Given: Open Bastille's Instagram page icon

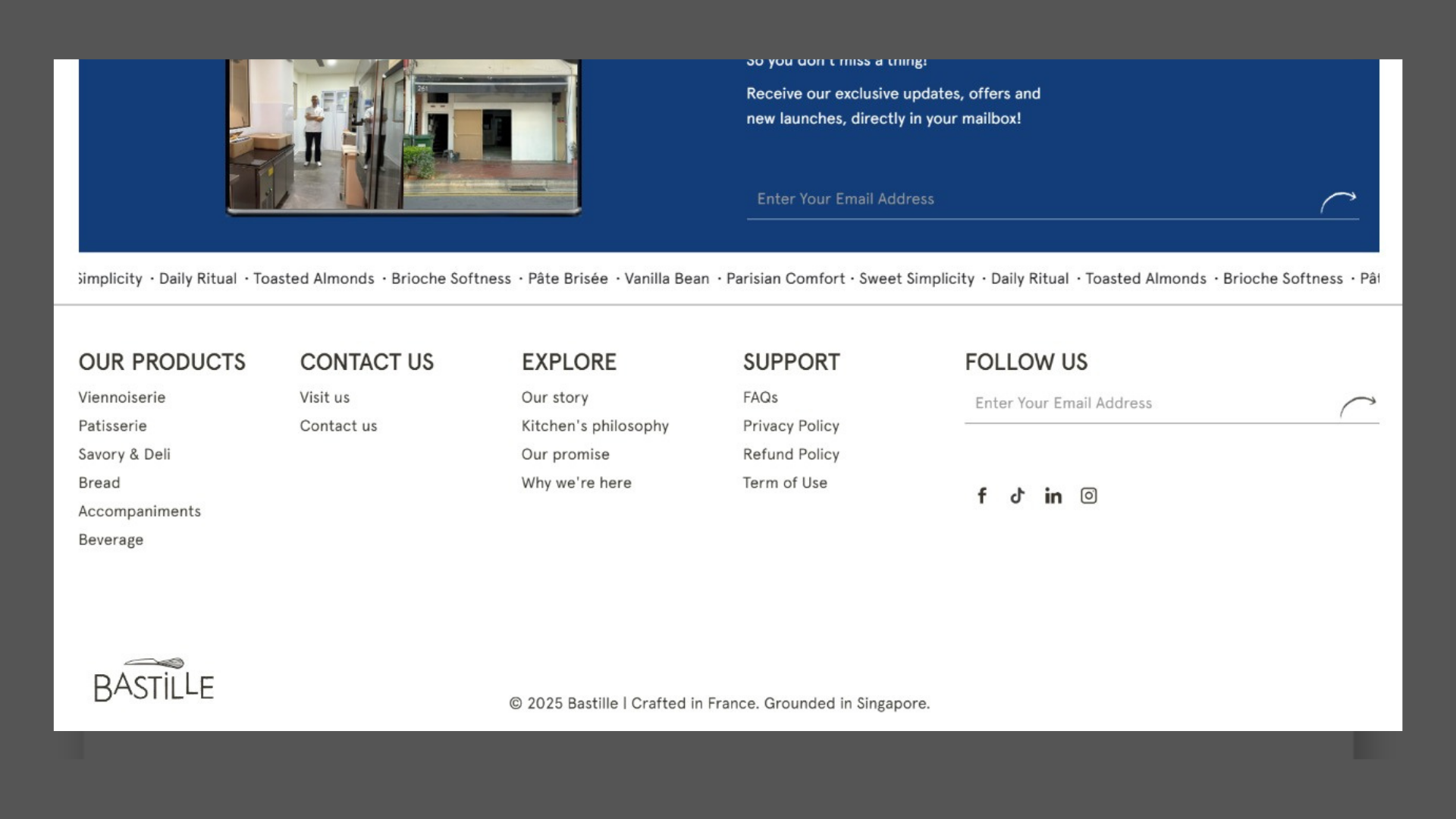Looking at the screenshot, I should [1089, 496].
